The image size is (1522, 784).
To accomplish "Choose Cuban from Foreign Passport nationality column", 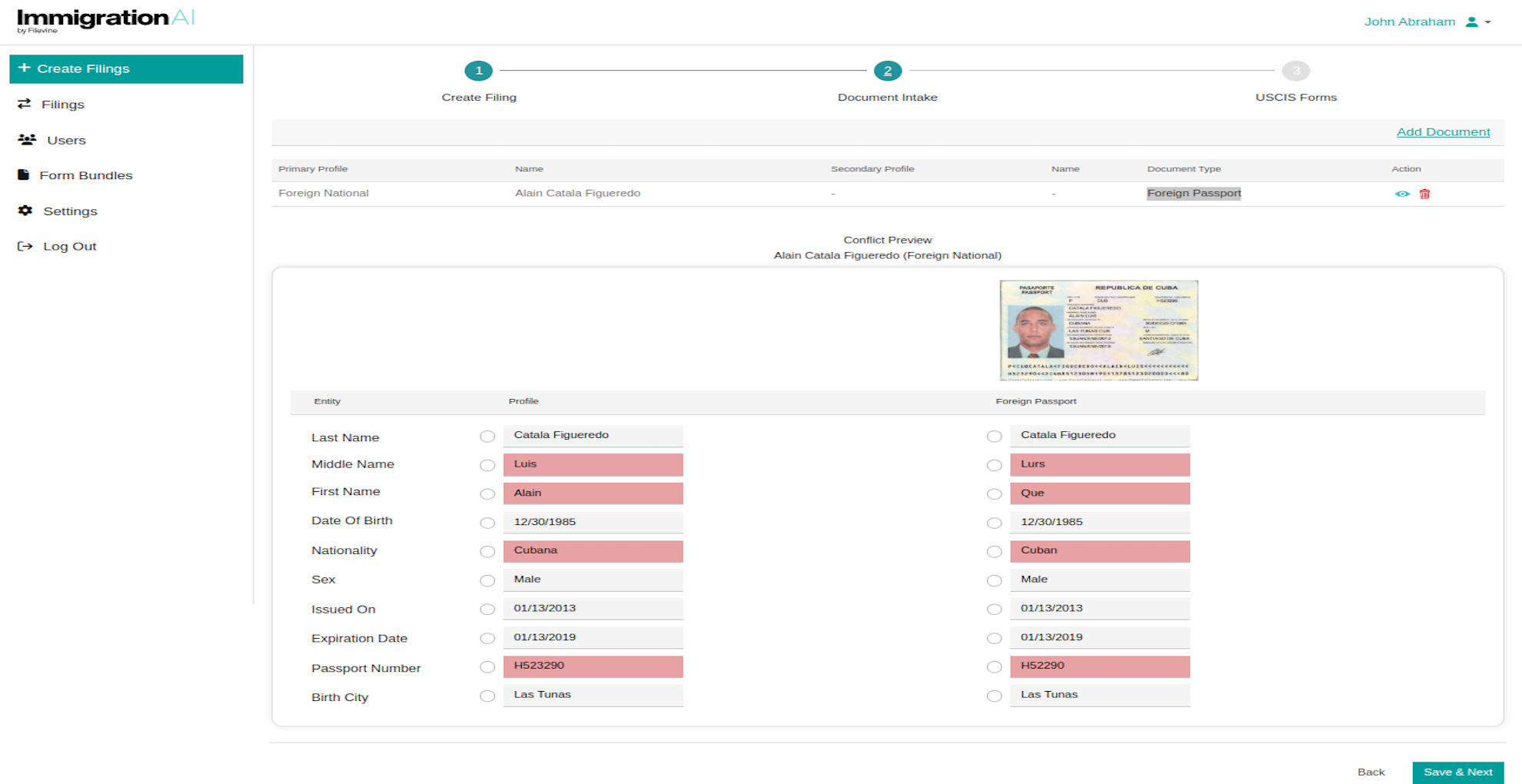I will (994, 551).
